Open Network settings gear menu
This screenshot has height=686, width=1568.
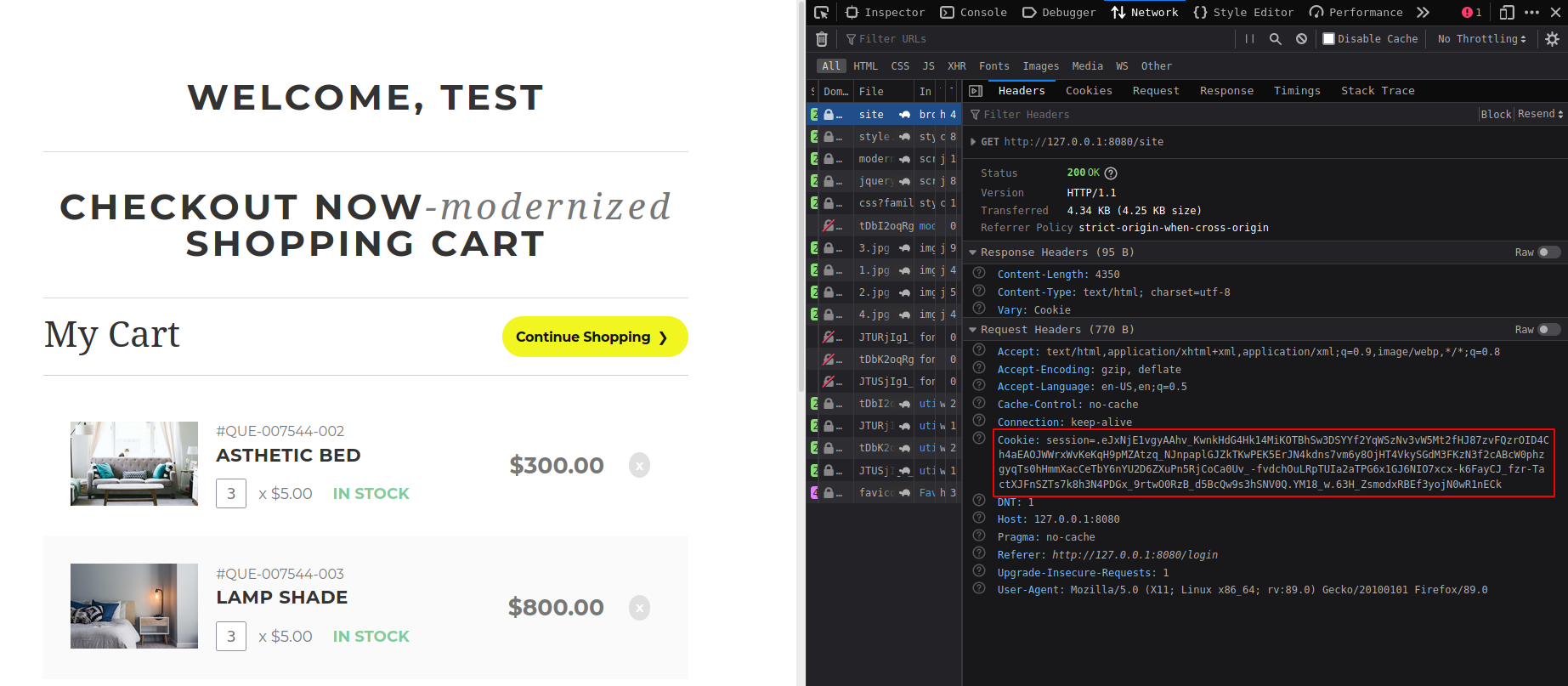point(1552,39)
